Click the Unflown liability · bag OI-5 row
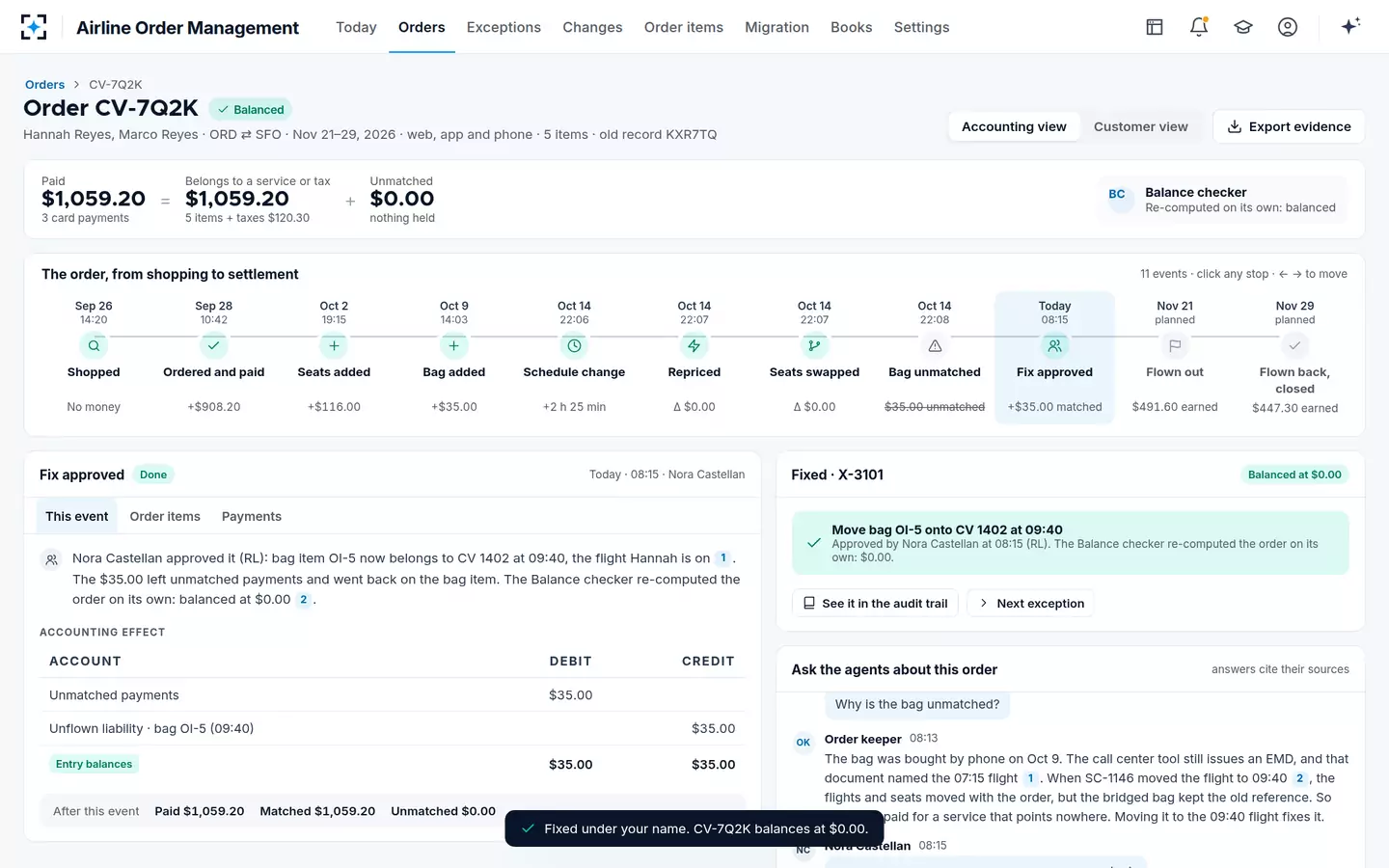The image size is (1389, 868). coord(392,729)
